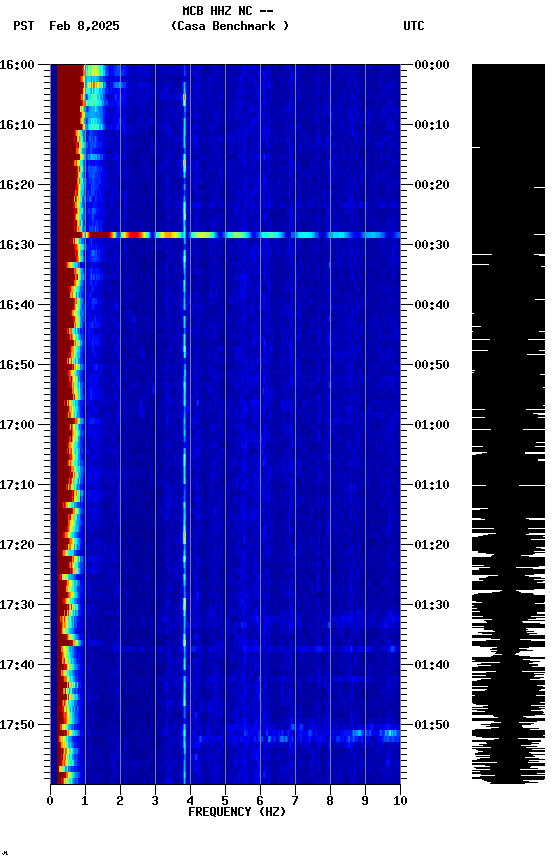Click the '8' frequency axis tick label

pos(330,801)
